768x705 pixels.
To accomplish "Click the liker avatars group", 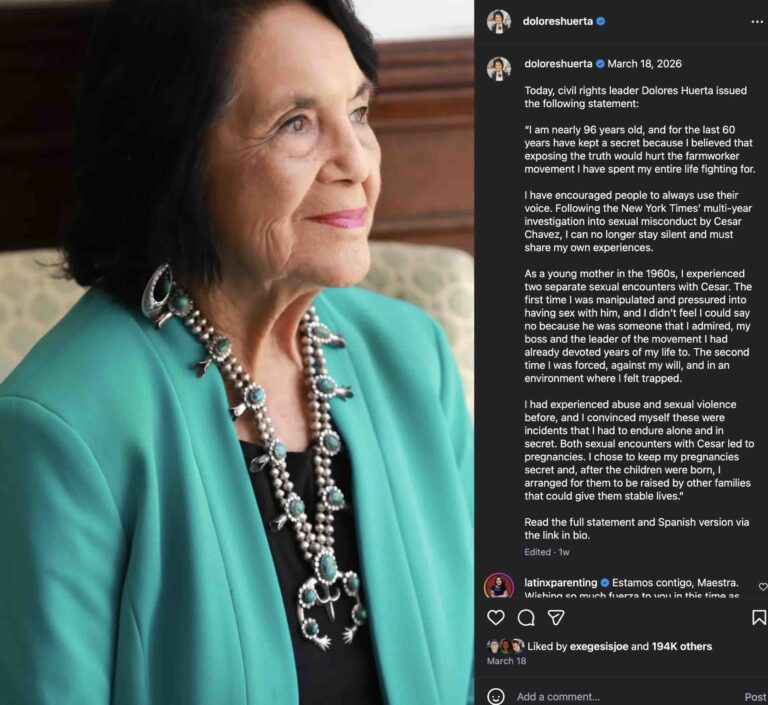I will [x=505, y=646].
